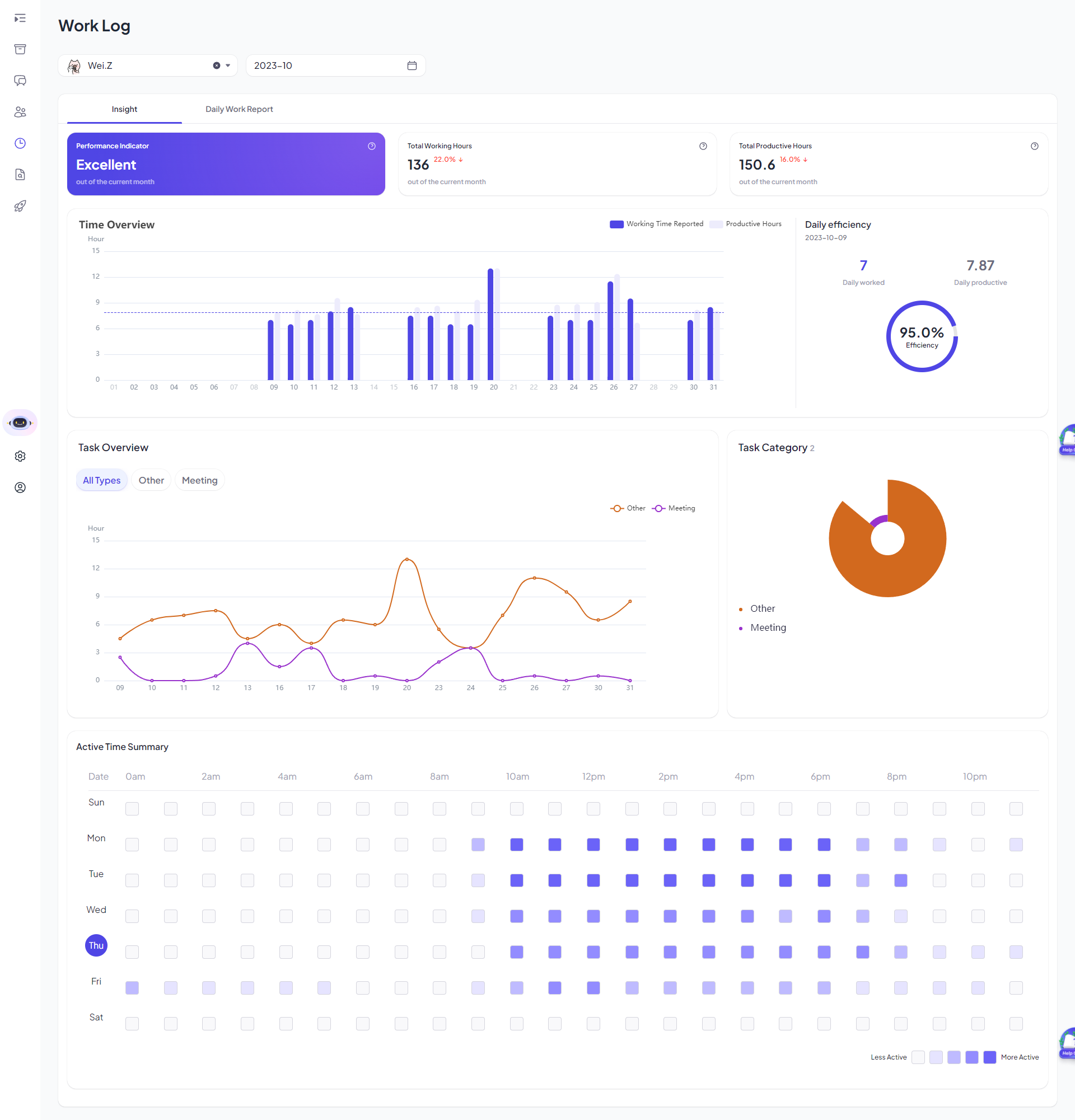This screenshot has height=1120, width=1075.
Task: Toggle Productive Hours legend
Action: (745, 224)
